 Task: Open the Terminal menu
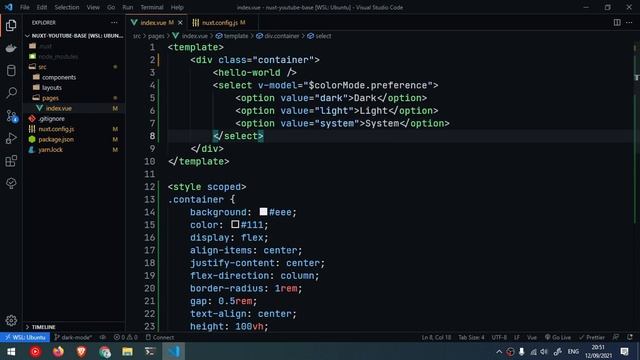[152, 7]
